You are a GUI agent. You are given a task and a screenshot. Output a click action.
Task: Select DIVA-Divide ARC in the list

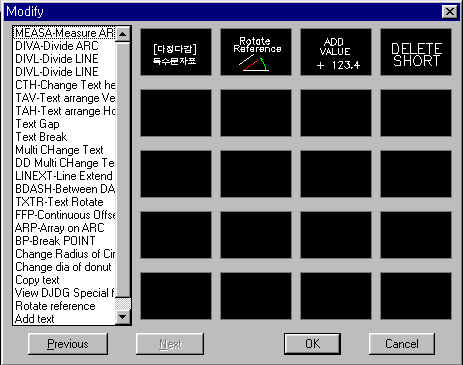click(65, 46)
